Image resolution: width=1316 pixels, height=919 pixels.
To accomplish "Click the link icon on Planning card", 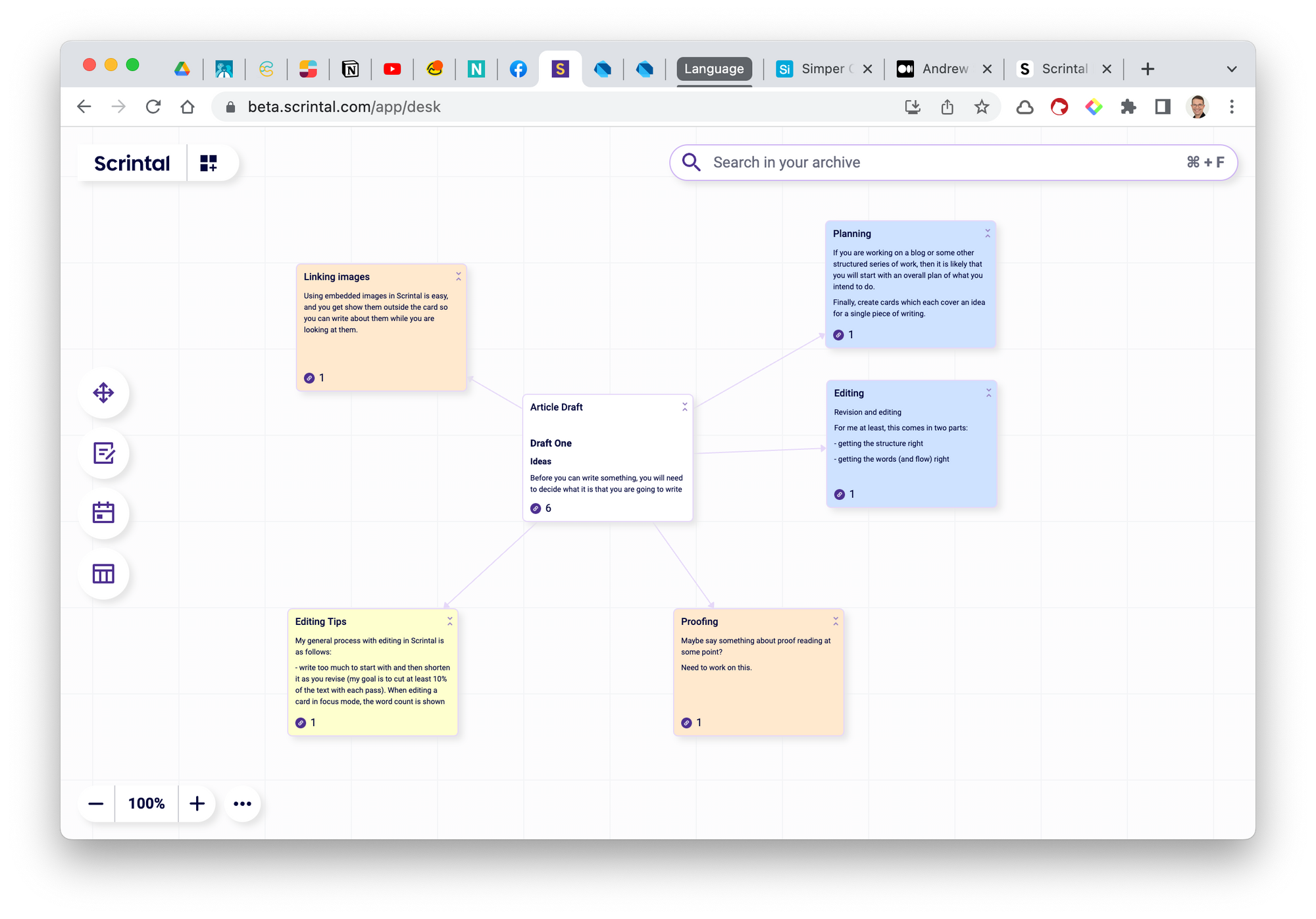I will click(x=838, y=335).
